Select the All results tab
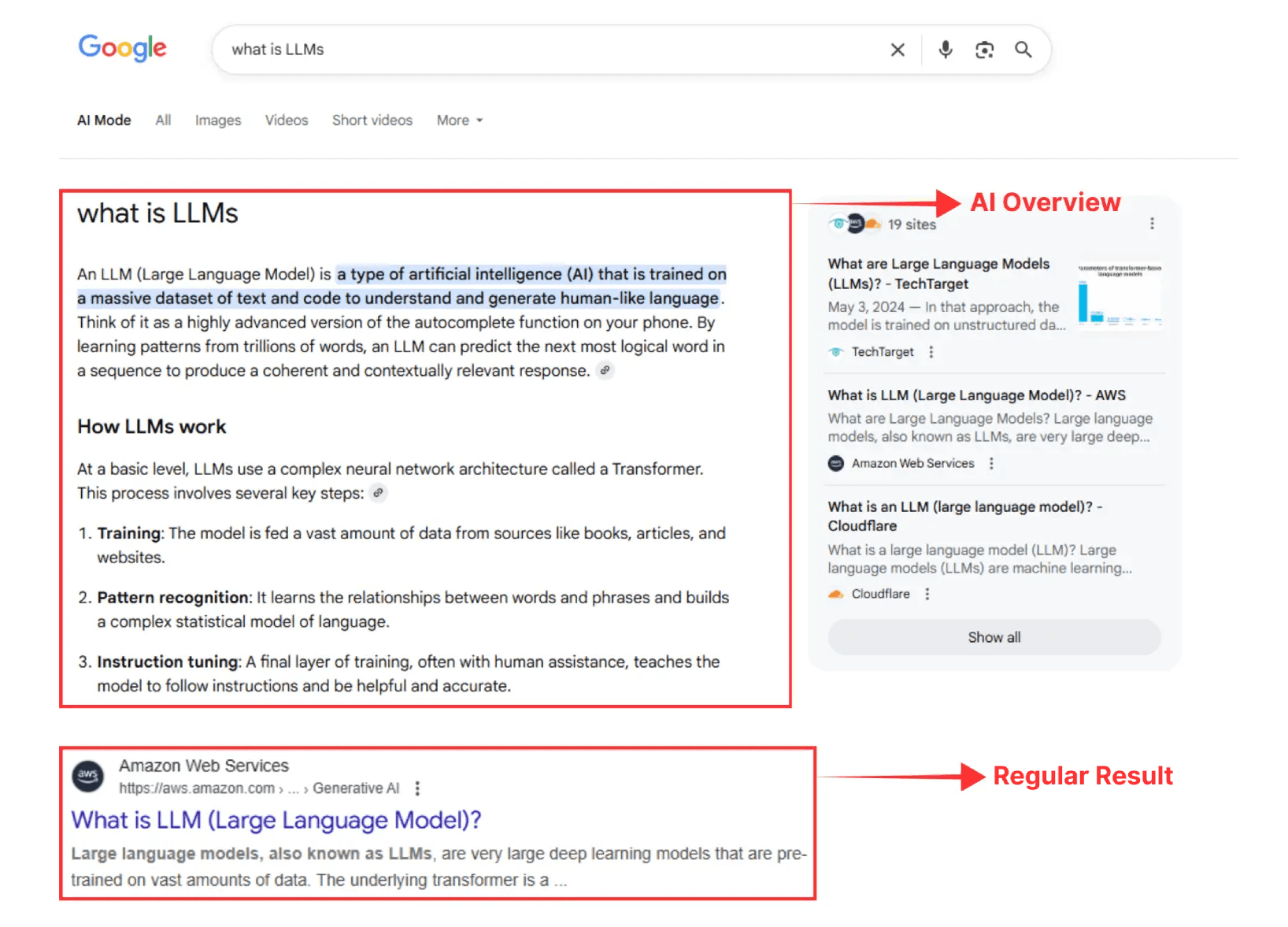This screenshot has width=1288, height=927. pyautogui.click(x=163, y=121)
